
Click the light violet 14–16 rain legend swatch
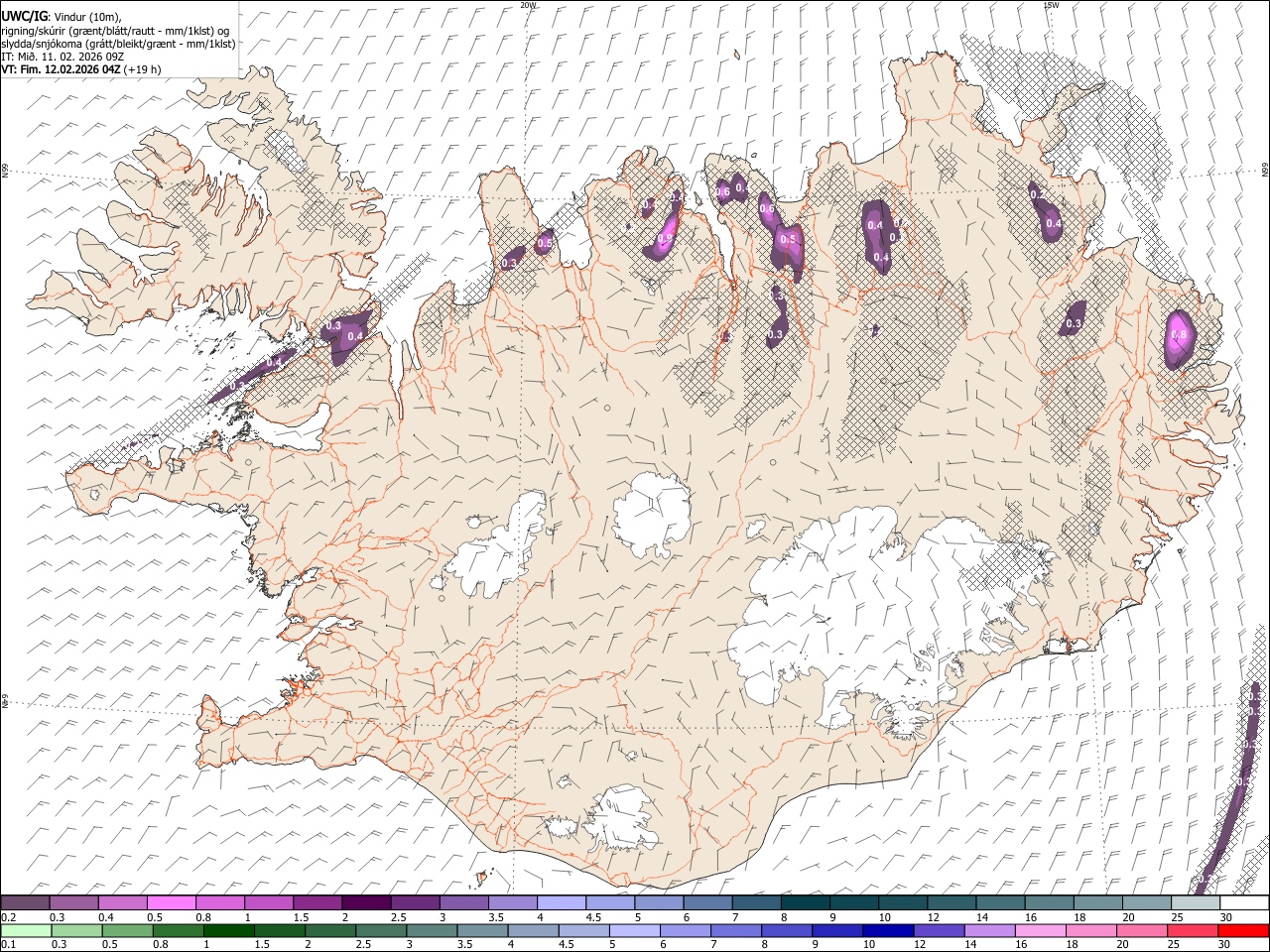[x=989, y=930]
